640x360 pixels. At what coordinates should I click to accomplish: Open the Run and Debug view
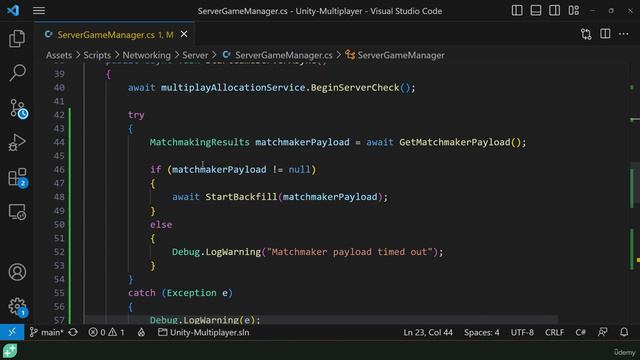pyautogui.click(x=17, y=142)
